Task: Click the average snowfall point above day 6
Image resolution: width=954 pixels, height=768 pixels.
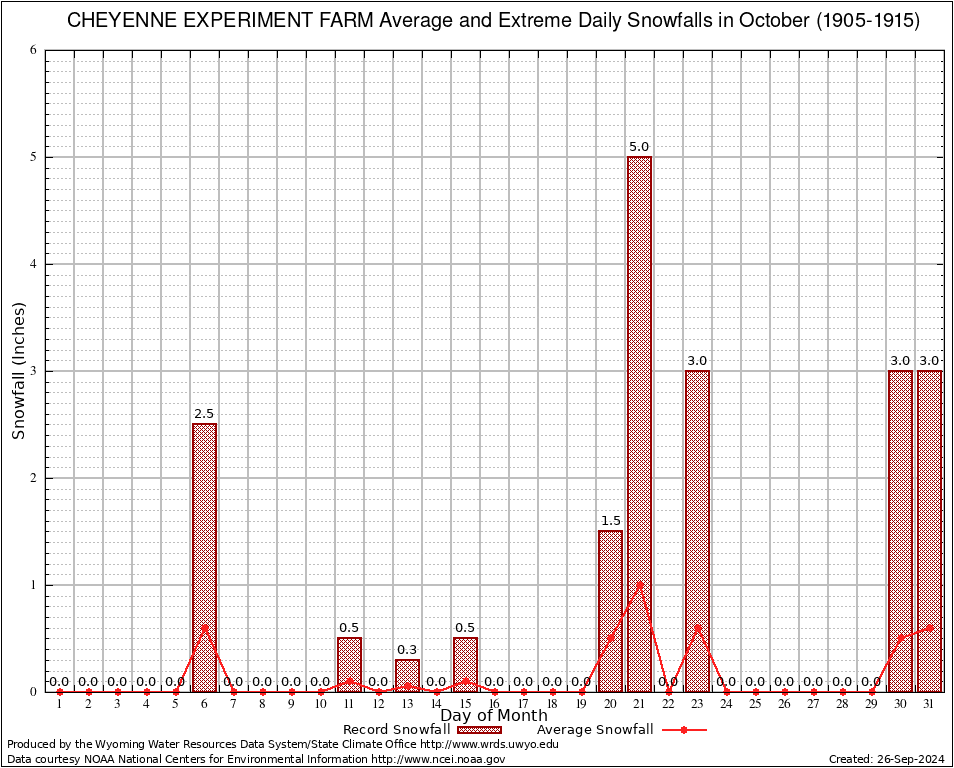Action: pyautogui.click(x=204, y=628)
